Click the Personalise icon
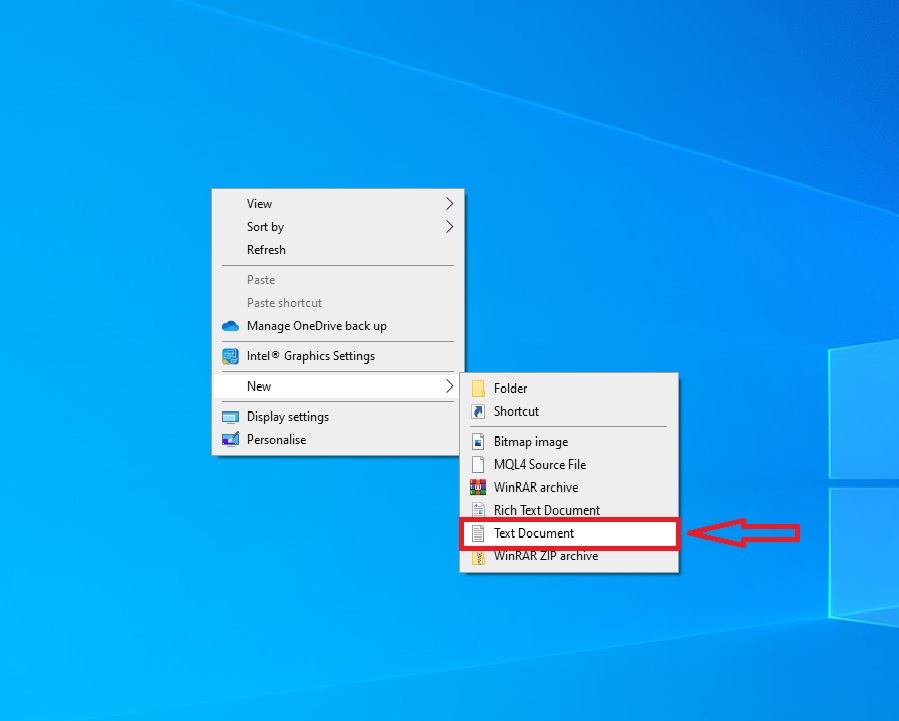Screen dimensions: 899x721 230,440
